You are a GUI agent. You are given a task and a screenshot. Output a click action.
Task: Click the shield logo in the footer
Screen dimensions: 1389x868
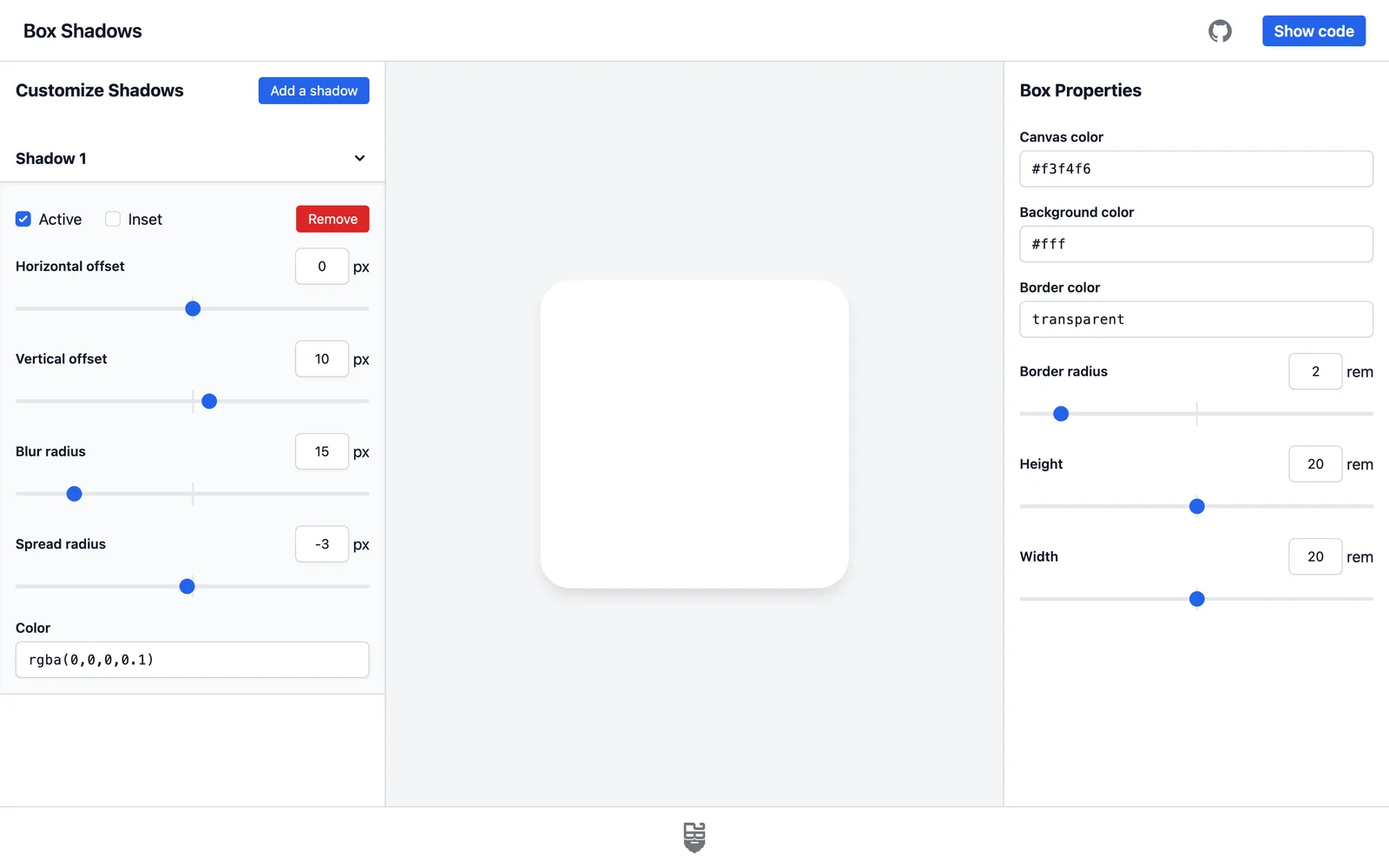point(694,838)
